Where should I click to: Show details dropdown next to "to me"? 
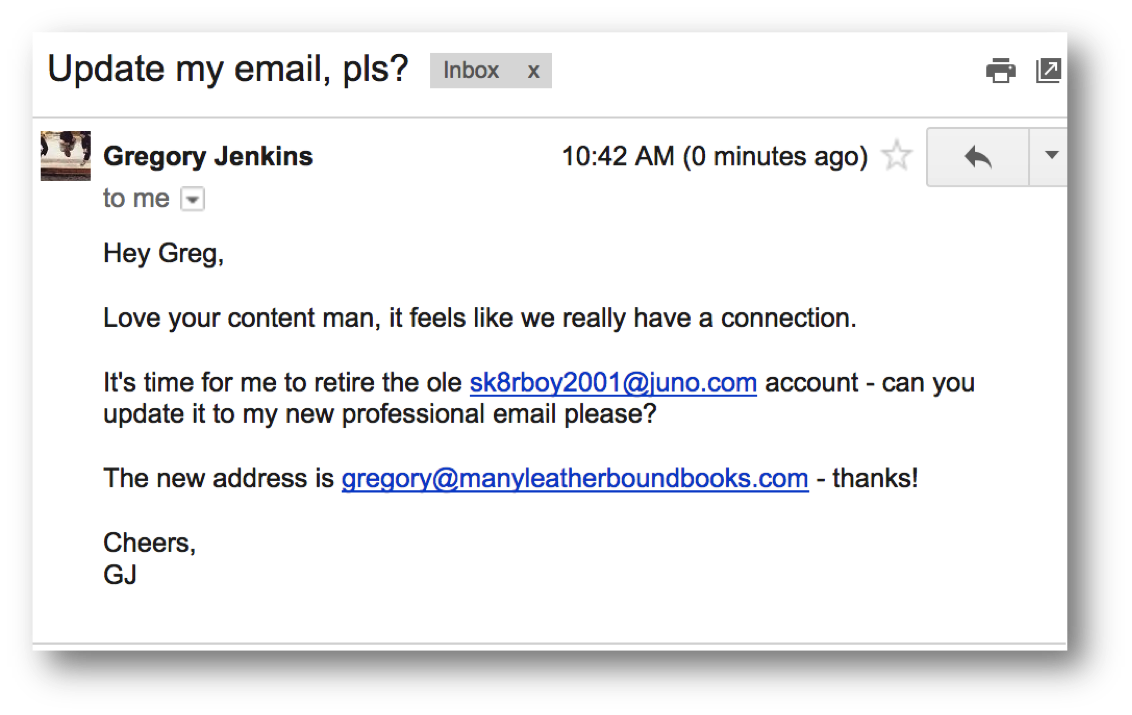tap(192, 200)
